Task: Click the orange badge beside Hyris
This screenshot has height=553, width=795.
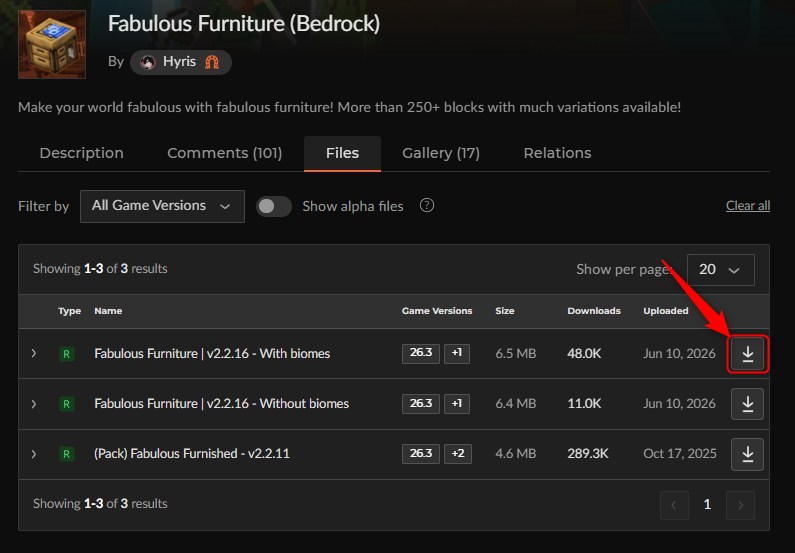Action: (x=212, y=62)
